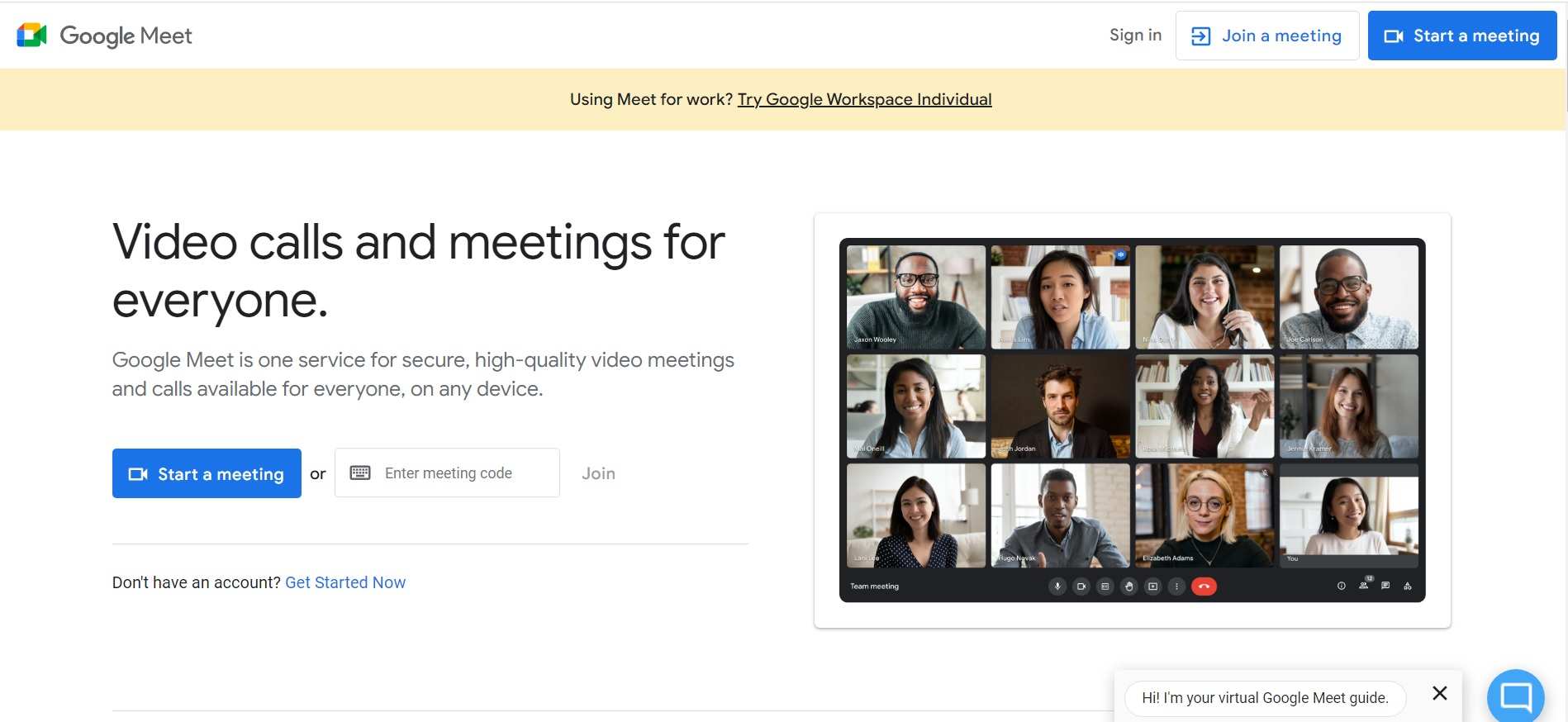Screen dimensions: 1568x722
Task: Click the Team meeting label in preview
Action: click(x=874, y=587)
